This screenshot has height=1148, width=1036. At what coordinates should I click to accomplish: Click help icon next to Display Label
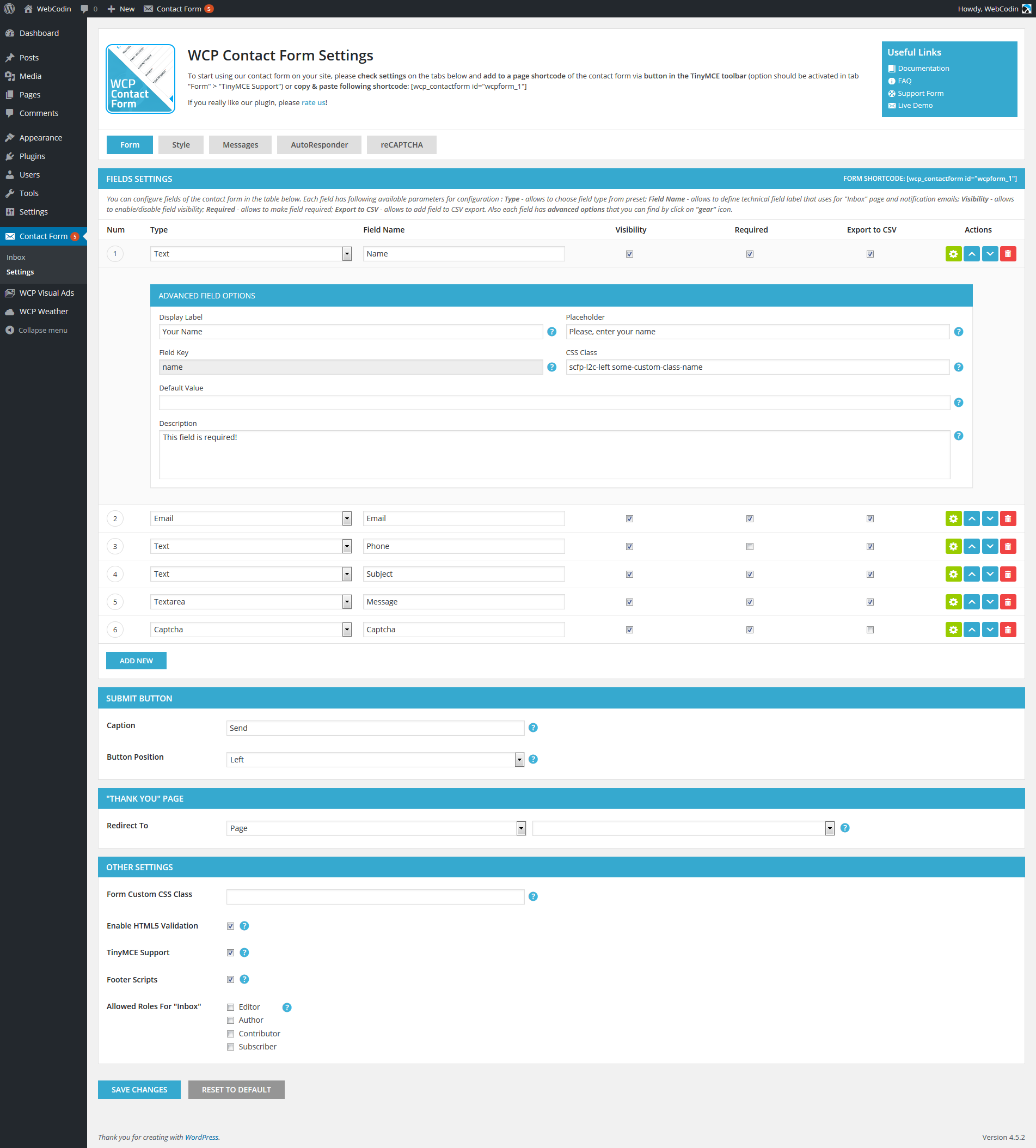coord(551,332)
